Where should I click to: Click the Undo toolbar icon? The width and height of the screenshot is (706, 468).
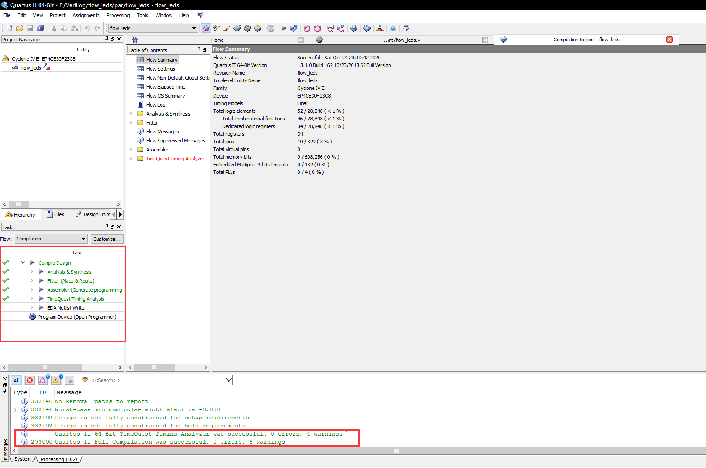pos(87,28)
